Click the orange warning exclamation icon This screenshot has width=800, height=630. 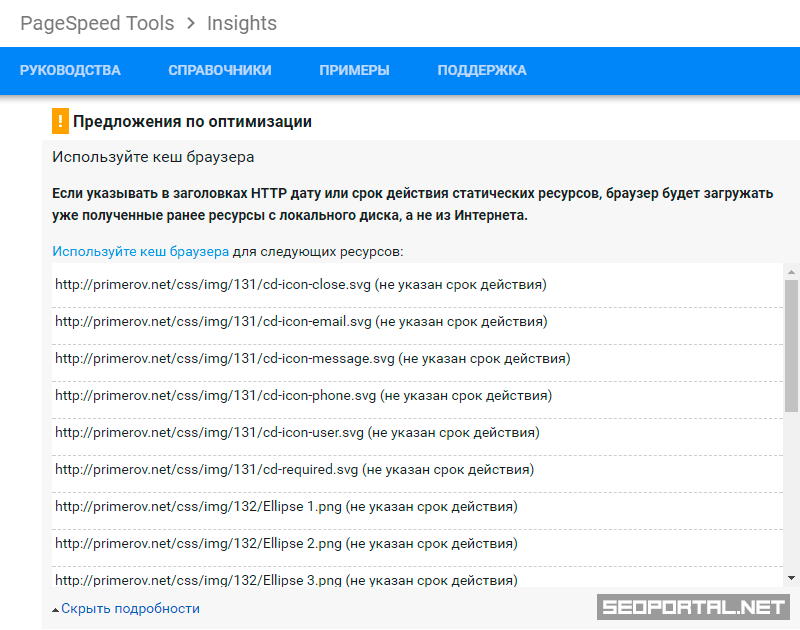coord(61,122)
